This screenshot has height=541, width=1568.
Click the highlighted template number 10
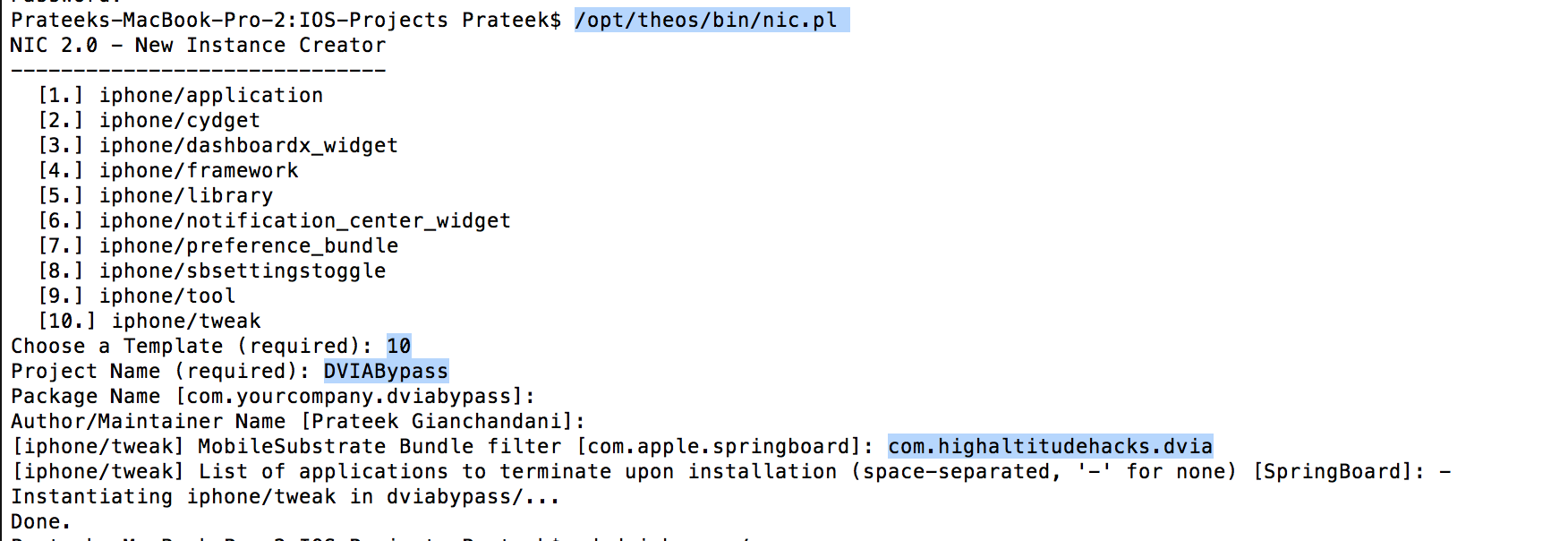399,346
